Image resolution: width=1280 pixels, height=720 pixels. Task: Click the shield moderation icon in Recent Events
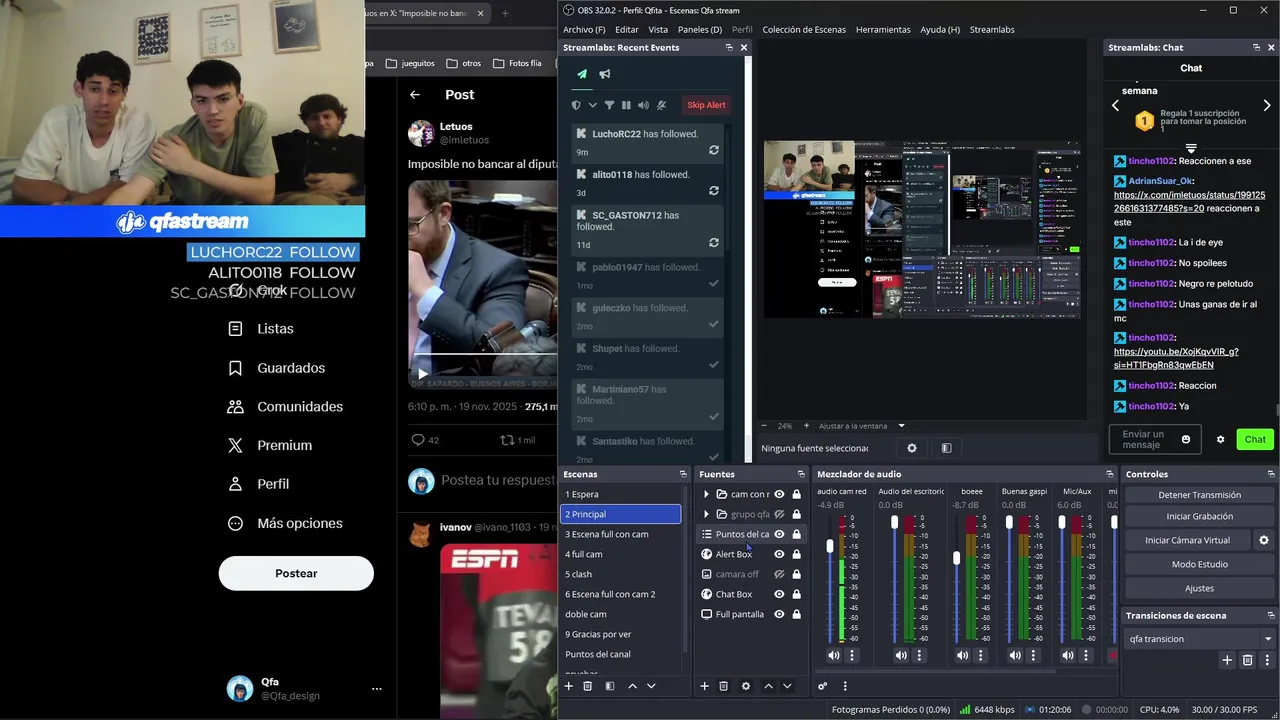(x=576, y=105)
